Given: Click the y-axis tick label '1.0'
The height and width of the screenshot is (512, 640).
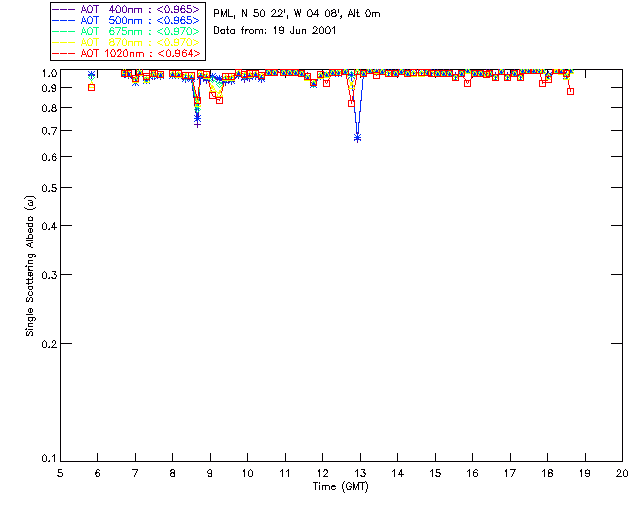Looking at the screenshot, I should (x=49, y=73).
